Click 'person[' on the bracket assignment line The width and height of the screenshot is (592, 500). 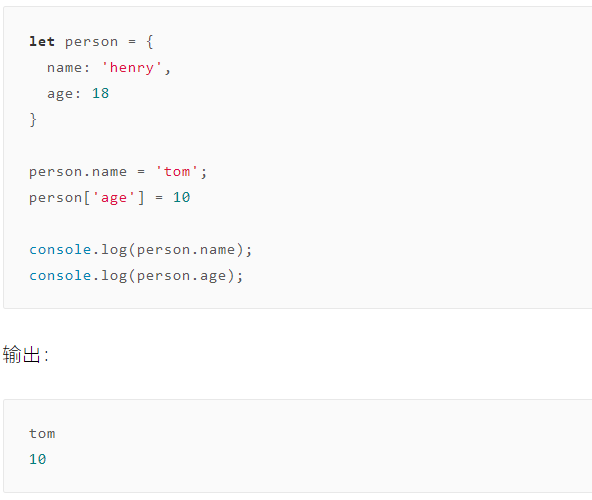60,198
